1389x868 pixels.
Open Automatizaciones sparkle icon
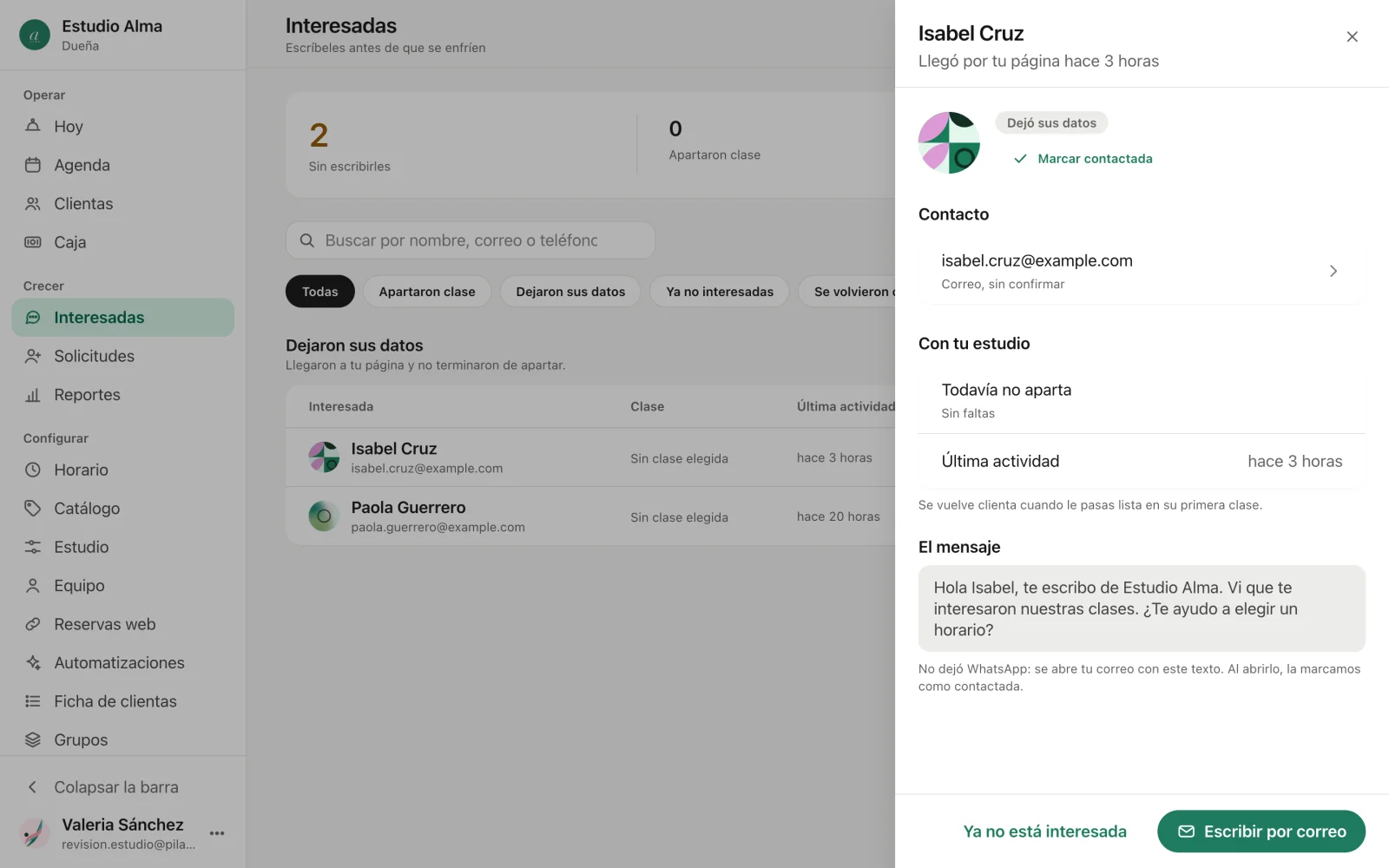[x=33, y=662]
